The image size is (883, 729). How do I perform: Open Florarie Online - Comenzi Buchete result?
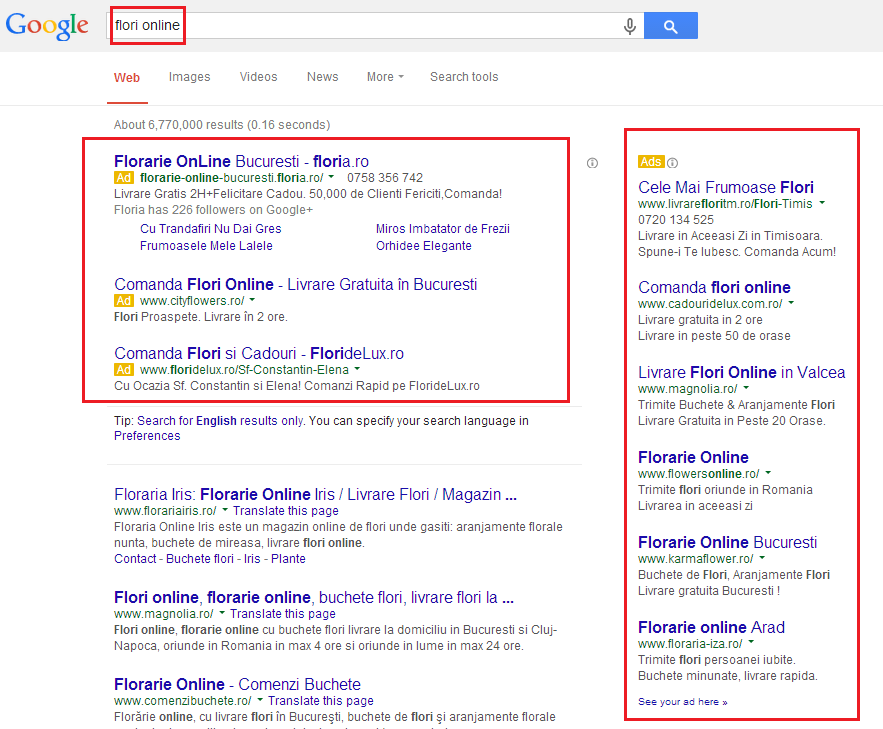pos(237,684)
